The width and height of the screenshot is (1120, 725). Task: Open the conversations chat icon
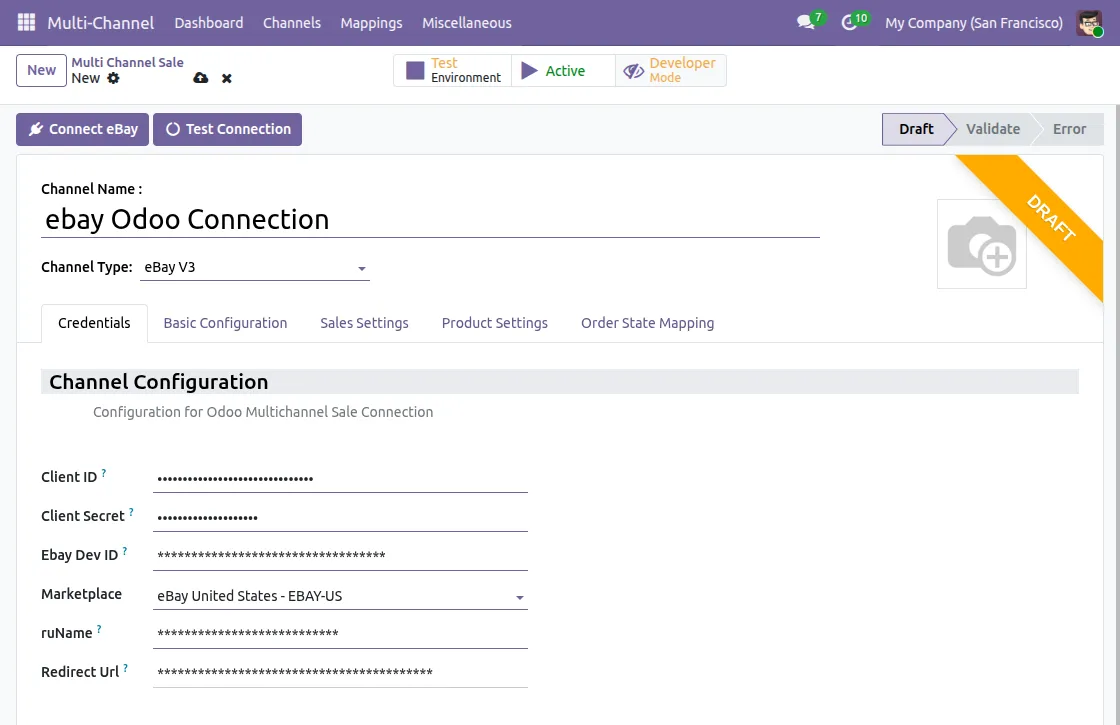[806, 22]
